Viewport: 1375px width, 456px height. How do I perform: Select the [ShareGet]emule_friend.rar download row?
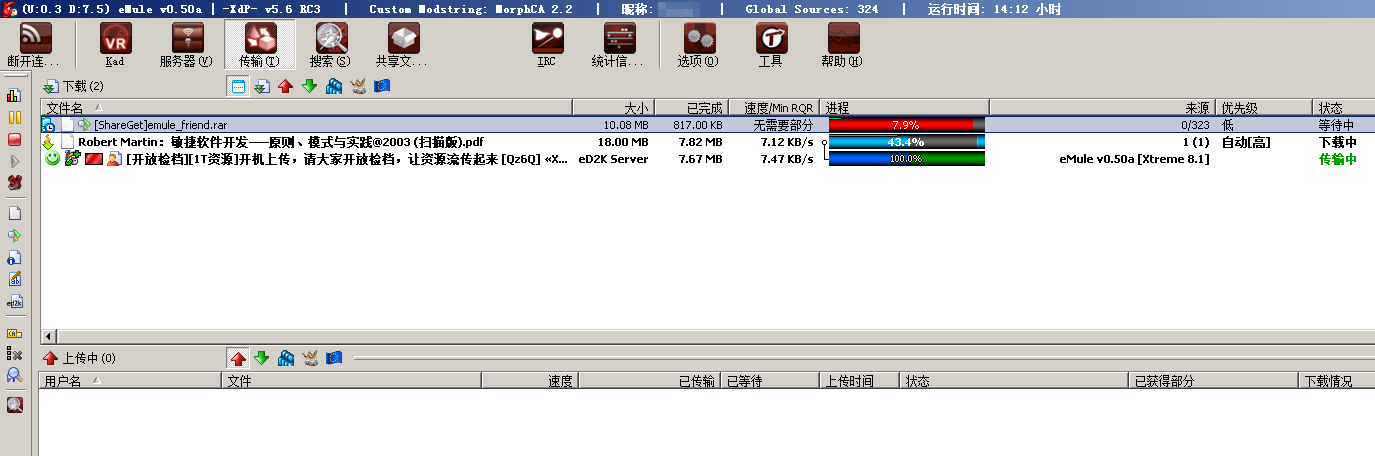point(707,125)
